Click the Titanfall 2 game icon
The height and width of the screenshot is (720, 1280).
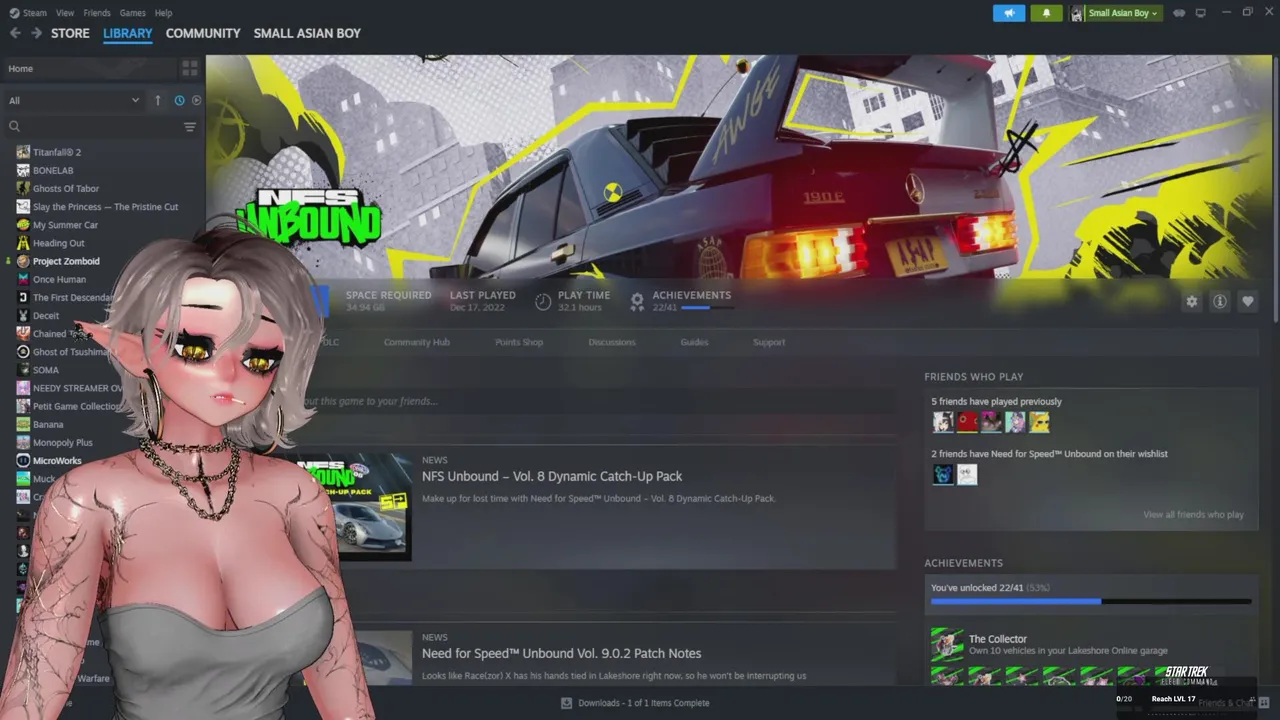[x=23, y=152]
